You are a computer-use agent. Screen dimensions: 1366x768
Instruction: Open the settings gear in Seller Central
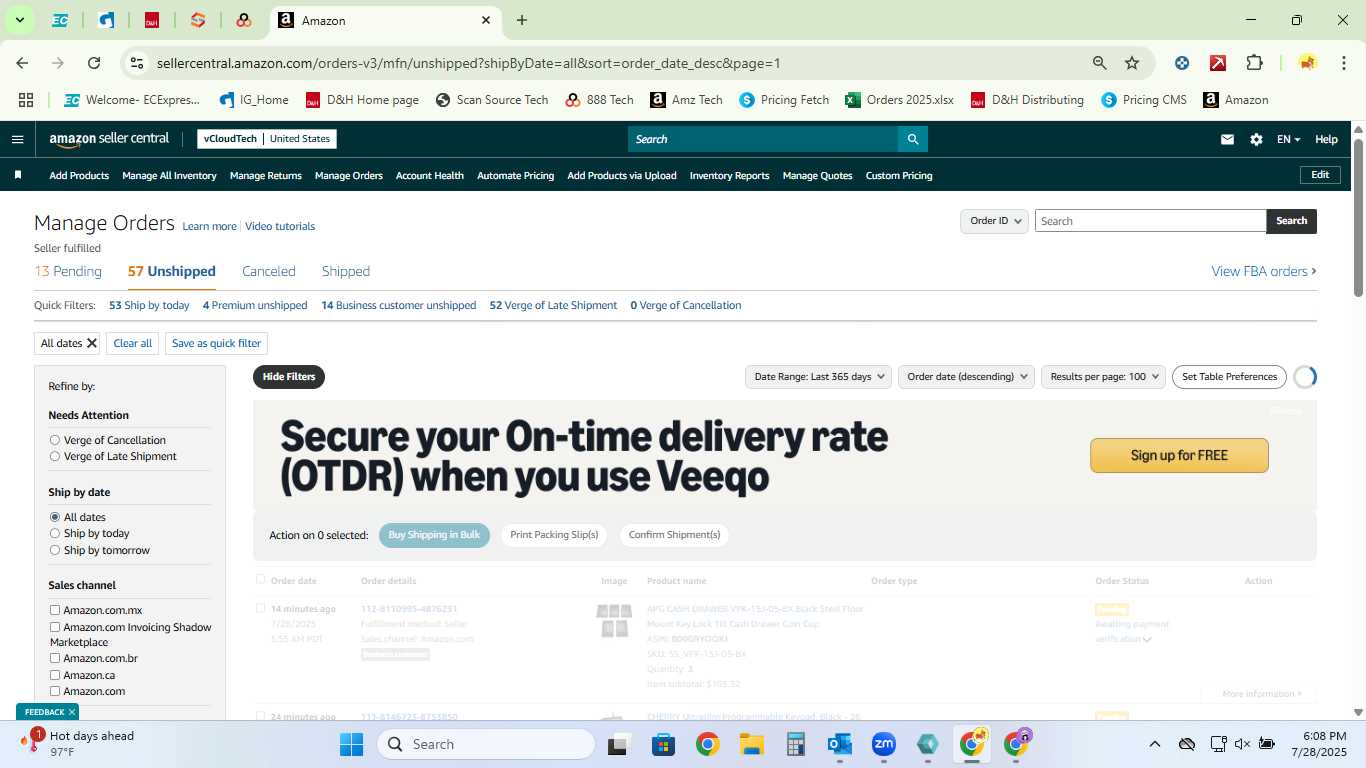click(x=1256, y=140)
